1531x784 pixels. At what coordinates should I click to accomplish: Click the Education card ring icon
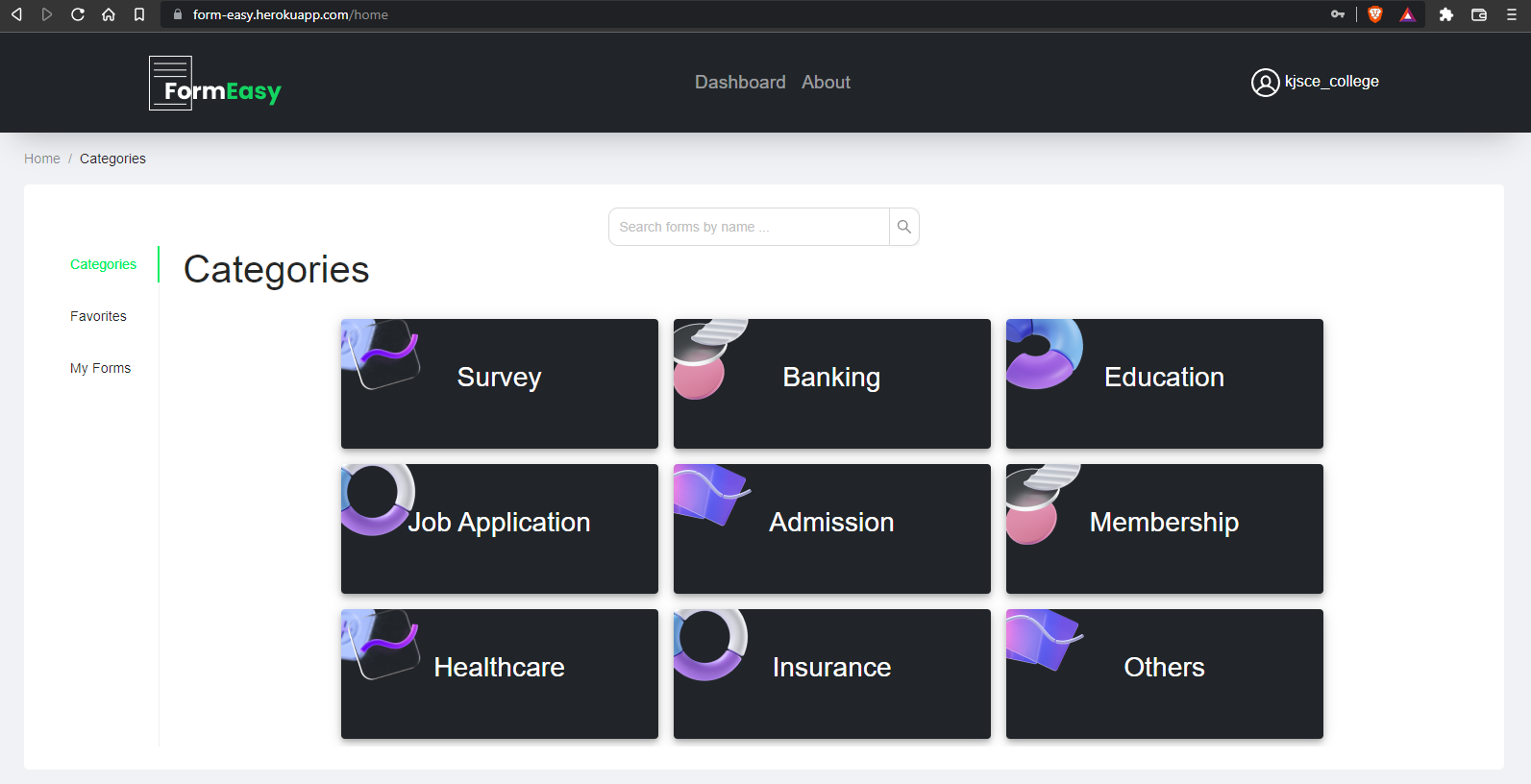coord(1044,354)
